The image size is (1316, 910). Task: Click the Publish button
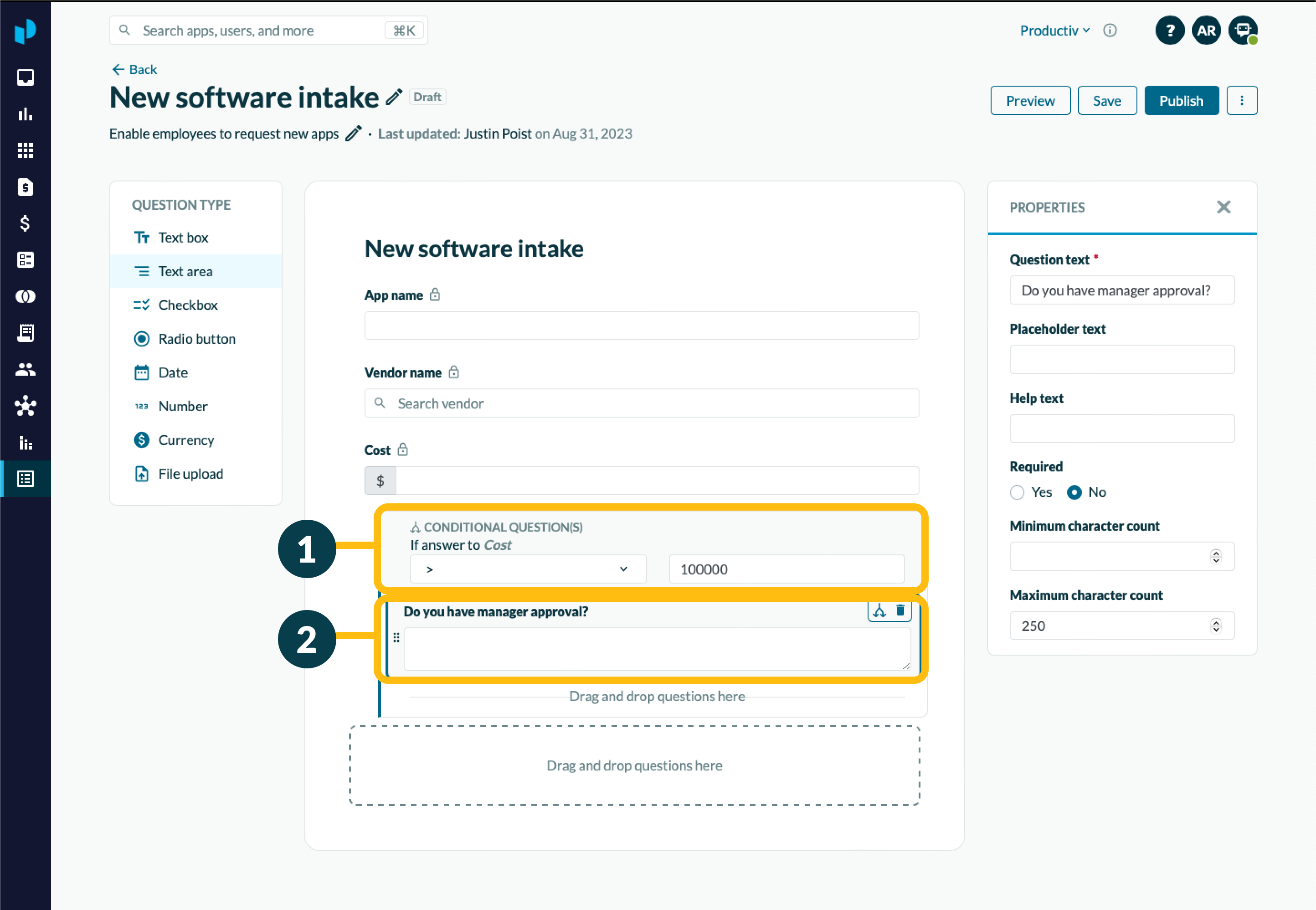pyautogui.click(x=1181, y=101)
